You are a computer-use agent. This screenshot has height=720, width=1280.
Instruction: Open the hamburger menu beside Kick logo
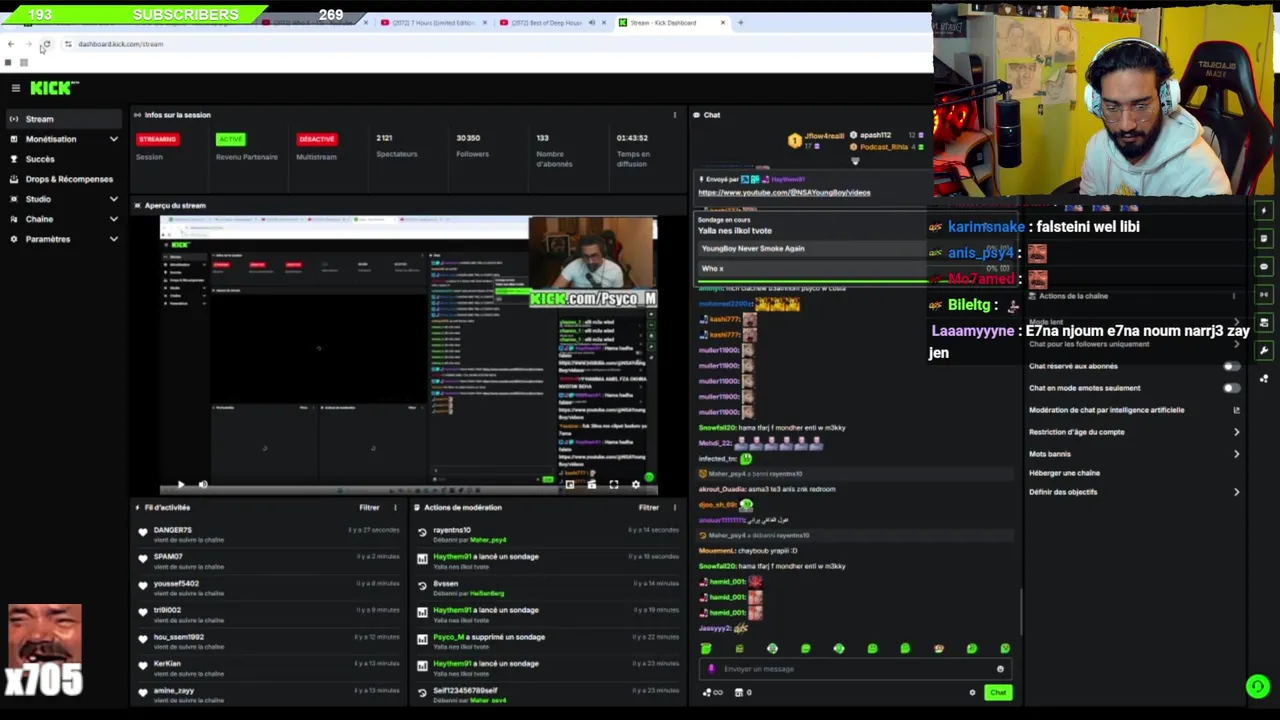coord(16,88)
